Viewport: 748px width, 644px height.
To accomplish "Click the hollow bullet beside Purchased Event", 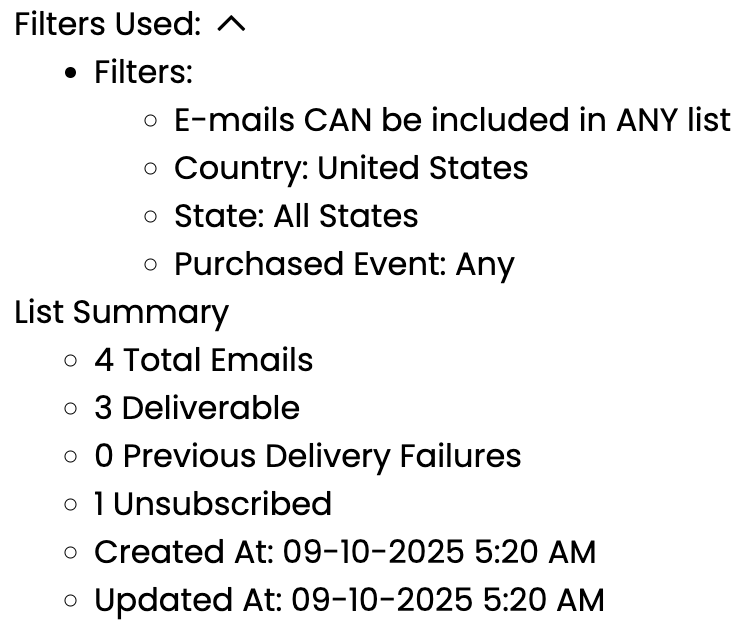I will [151, 265].
